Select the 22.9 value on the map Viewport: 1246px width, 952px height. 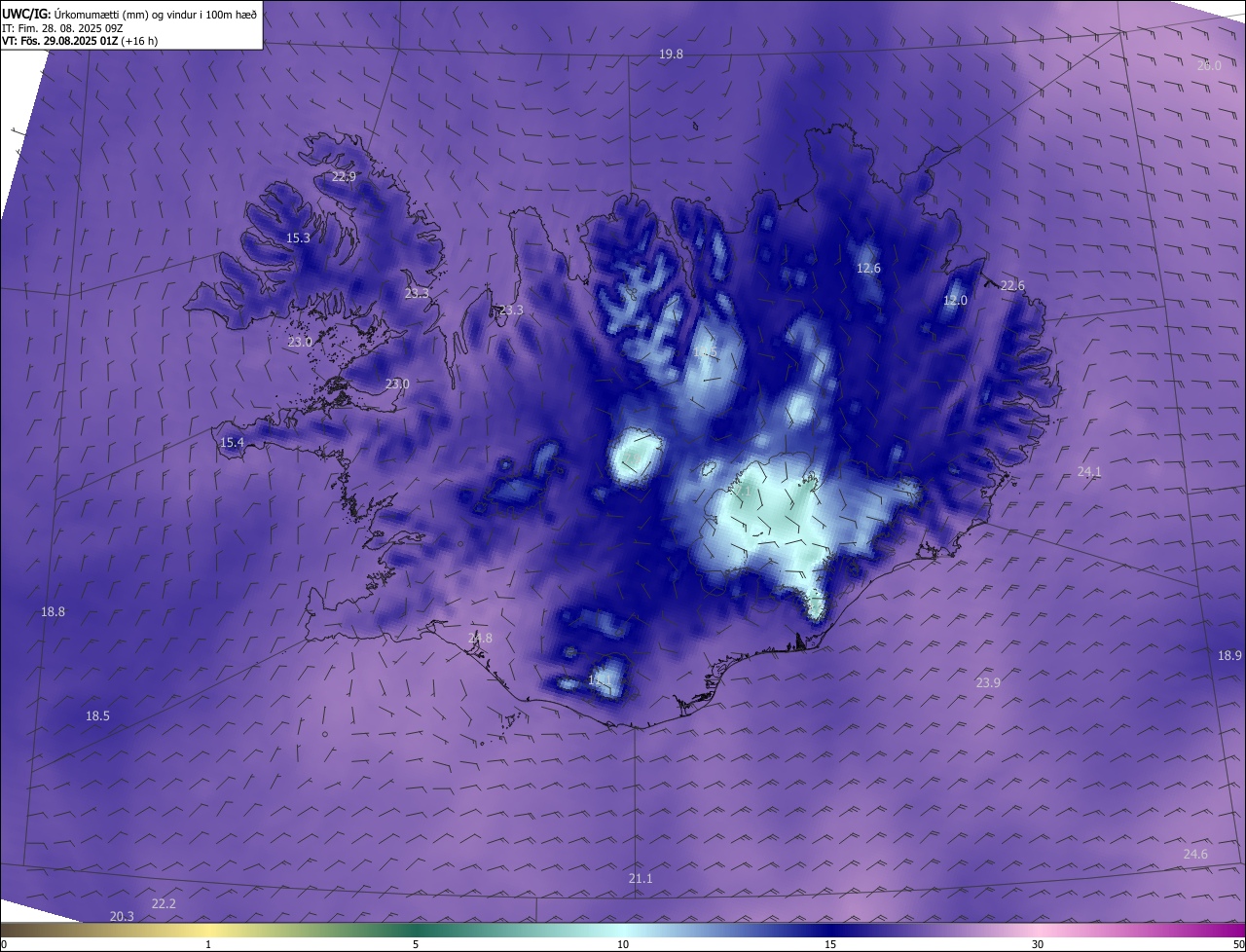pos(344,177)
